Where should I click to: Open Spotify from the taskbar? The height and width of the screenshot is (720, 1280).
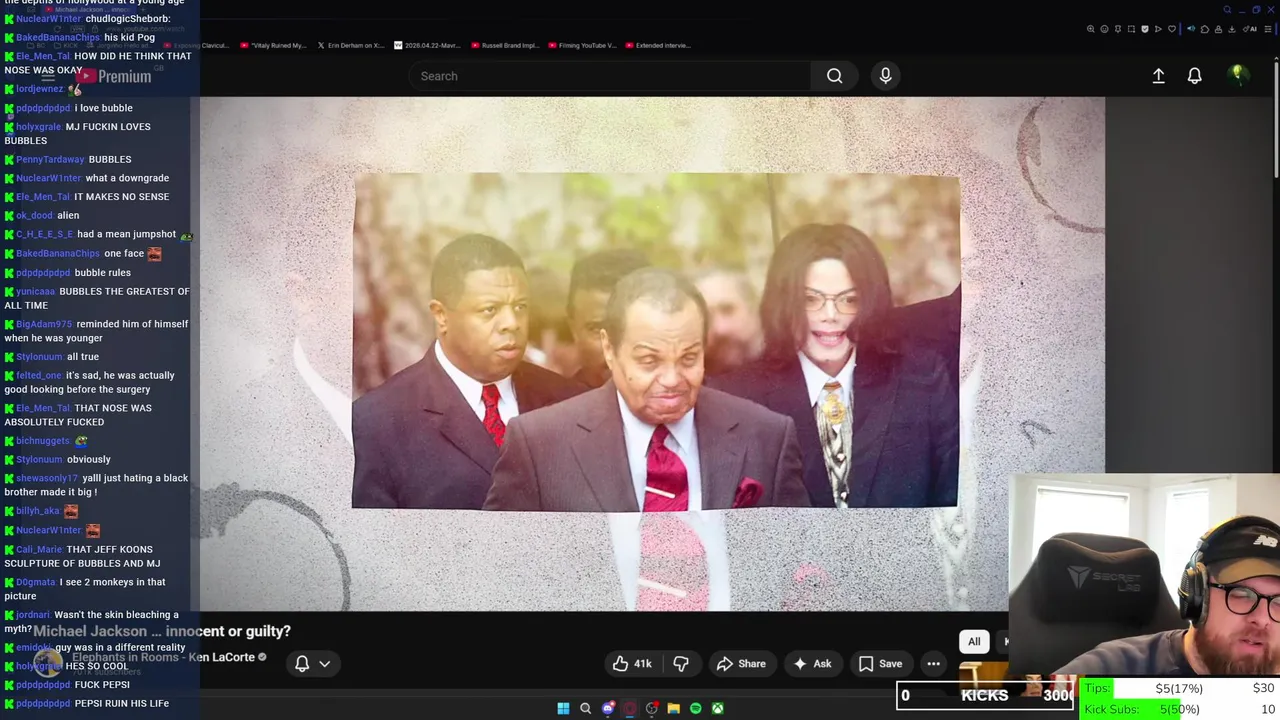coord(695,709)
